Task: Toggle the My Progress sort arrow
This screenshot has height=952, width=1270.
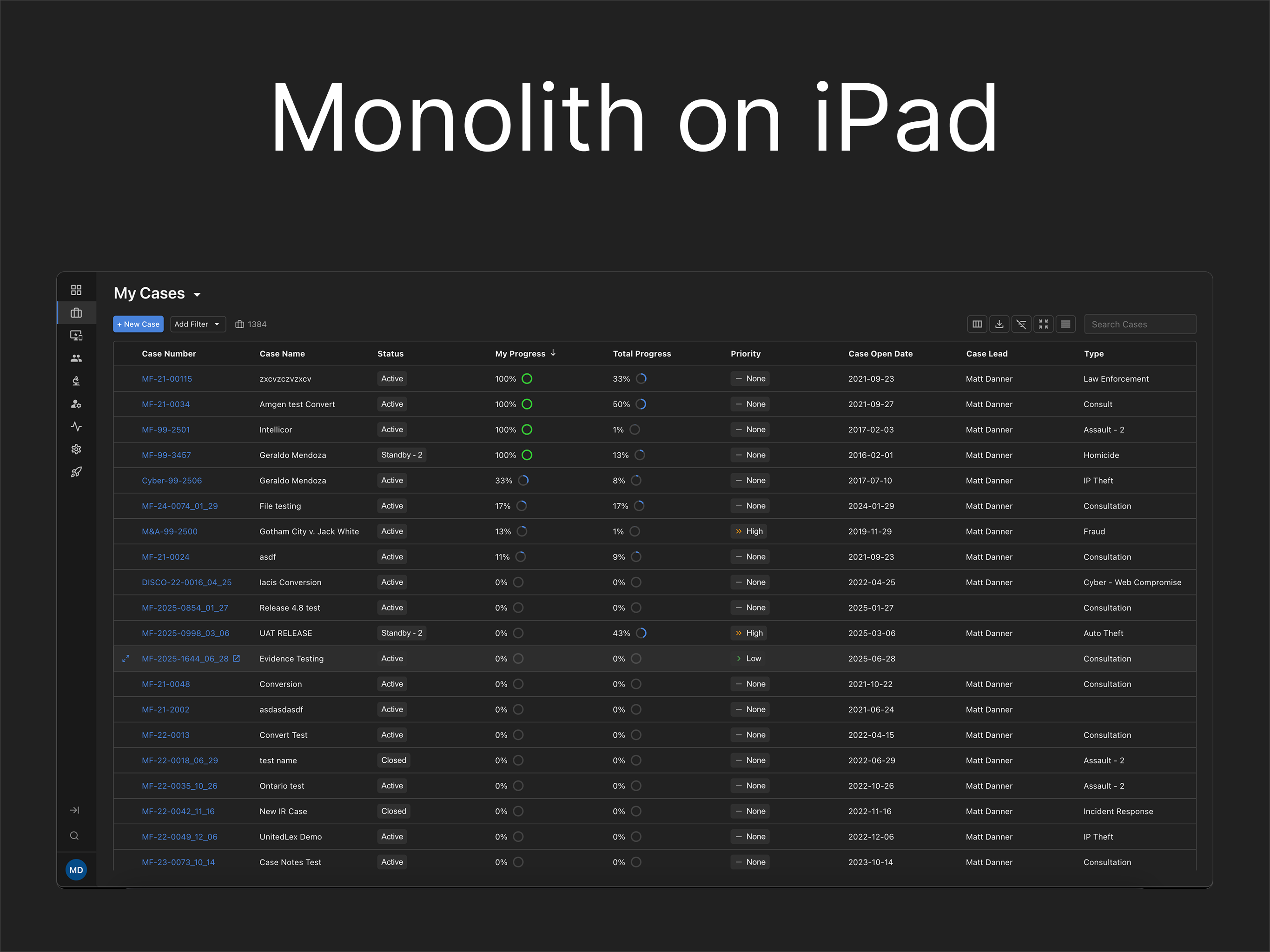Action: pyautogui.click(x=553, y=353)
